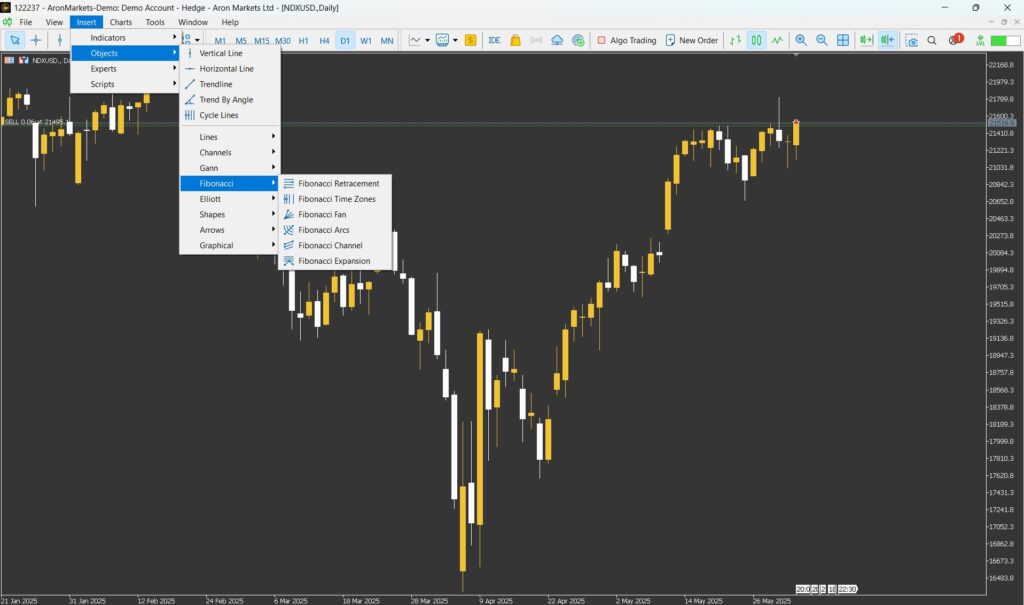
Task: Open the IDE MetaEditor
Action: (x=494, y=40)
